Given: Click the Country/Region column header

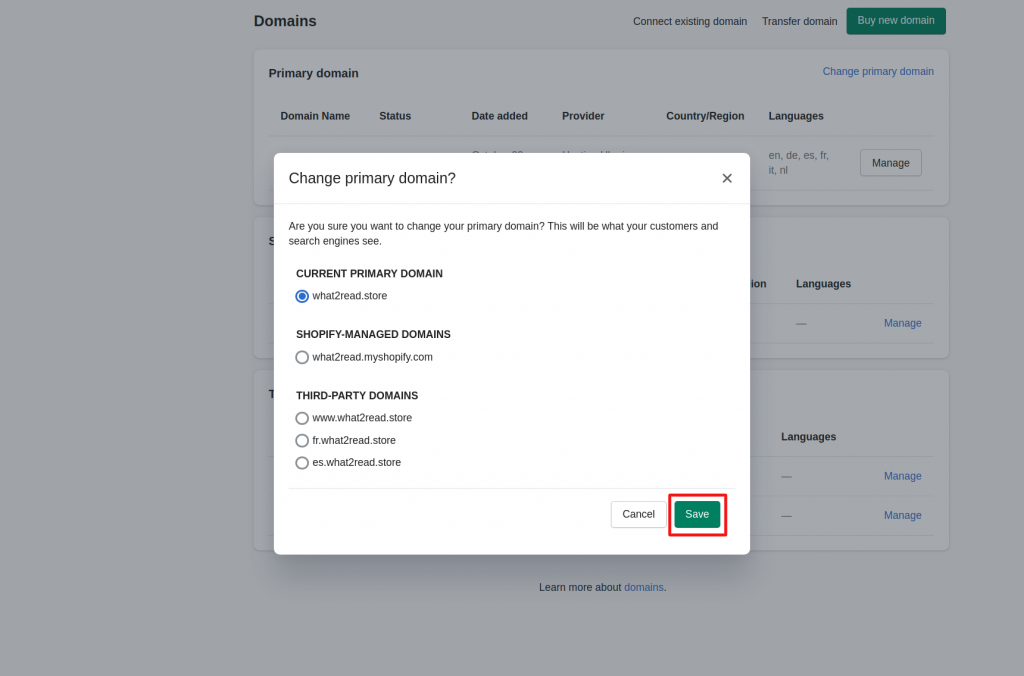Looking at the screenshot, I should point(705,116).
